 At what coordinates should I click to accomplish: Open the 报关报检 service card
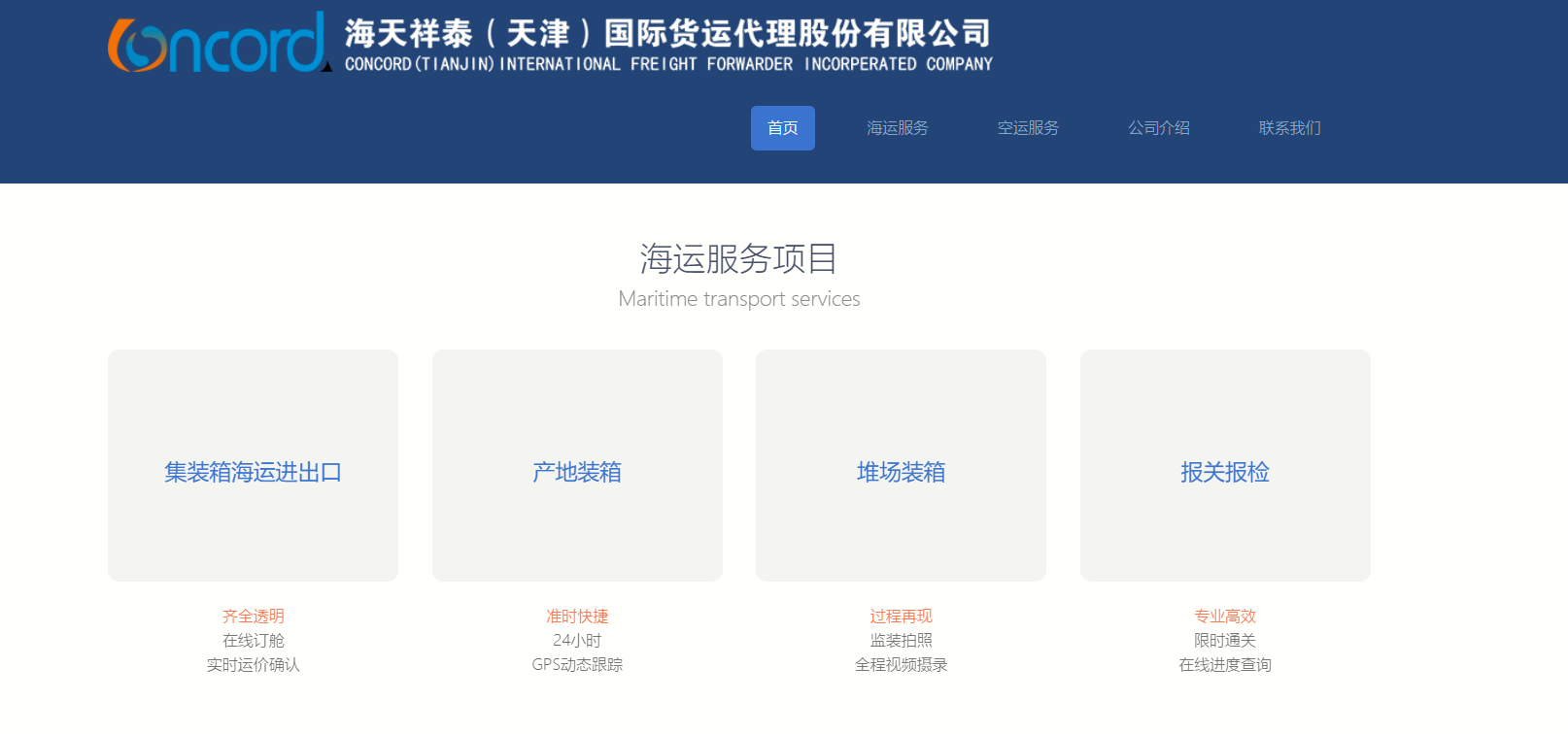click(x=1225, y=466)
